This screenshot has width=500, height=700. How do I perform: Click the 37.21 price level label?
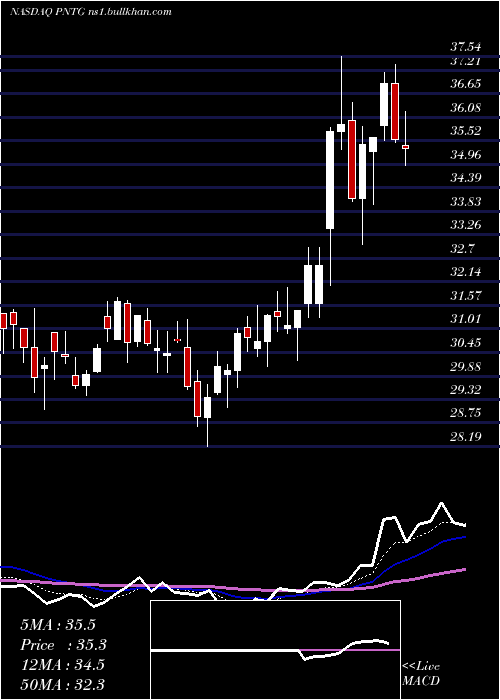pyautogui.click(x=466, y=61)
